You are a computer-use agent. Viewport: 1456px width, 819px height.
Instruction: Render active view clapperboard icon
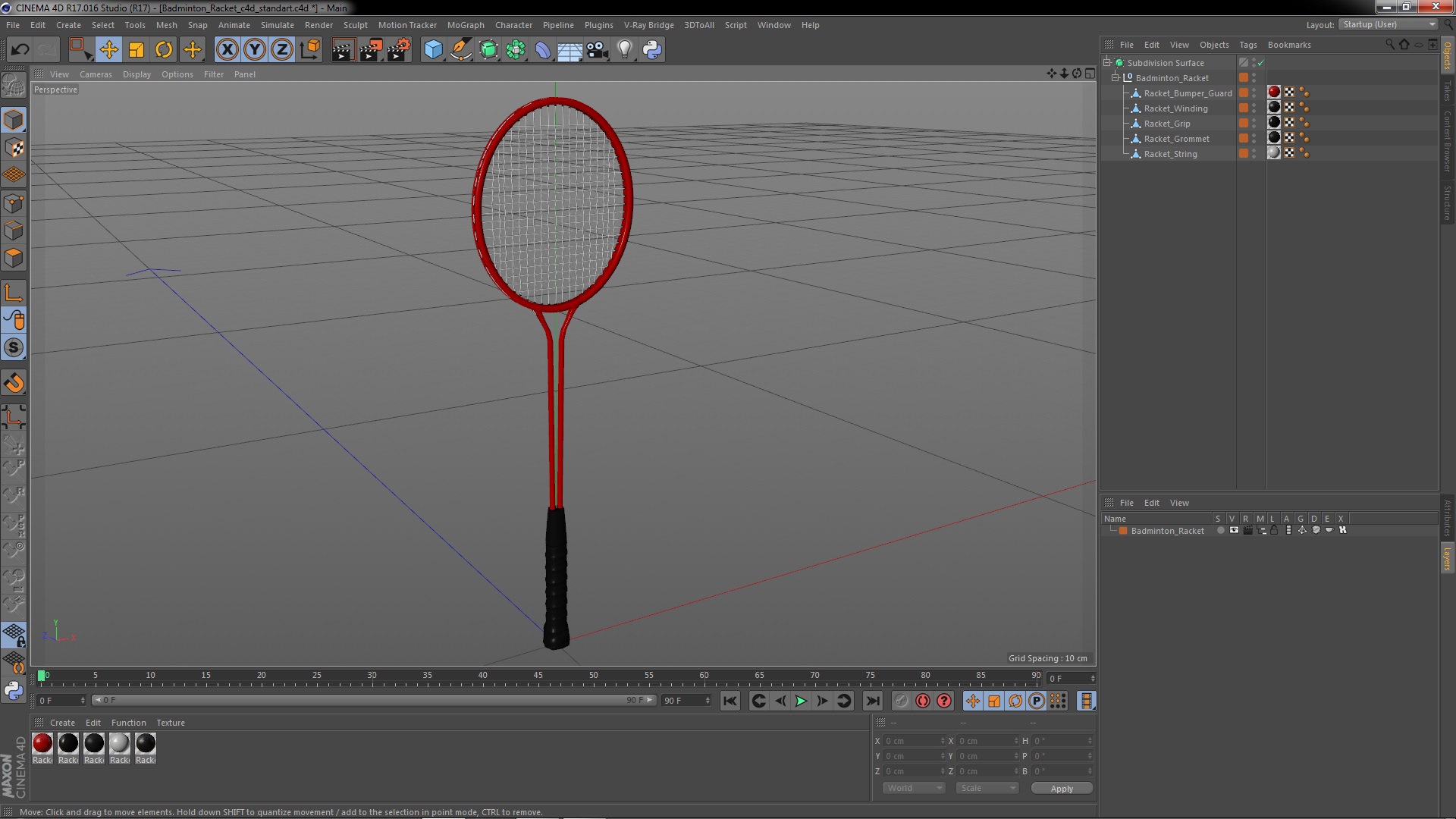pos(343,50)
